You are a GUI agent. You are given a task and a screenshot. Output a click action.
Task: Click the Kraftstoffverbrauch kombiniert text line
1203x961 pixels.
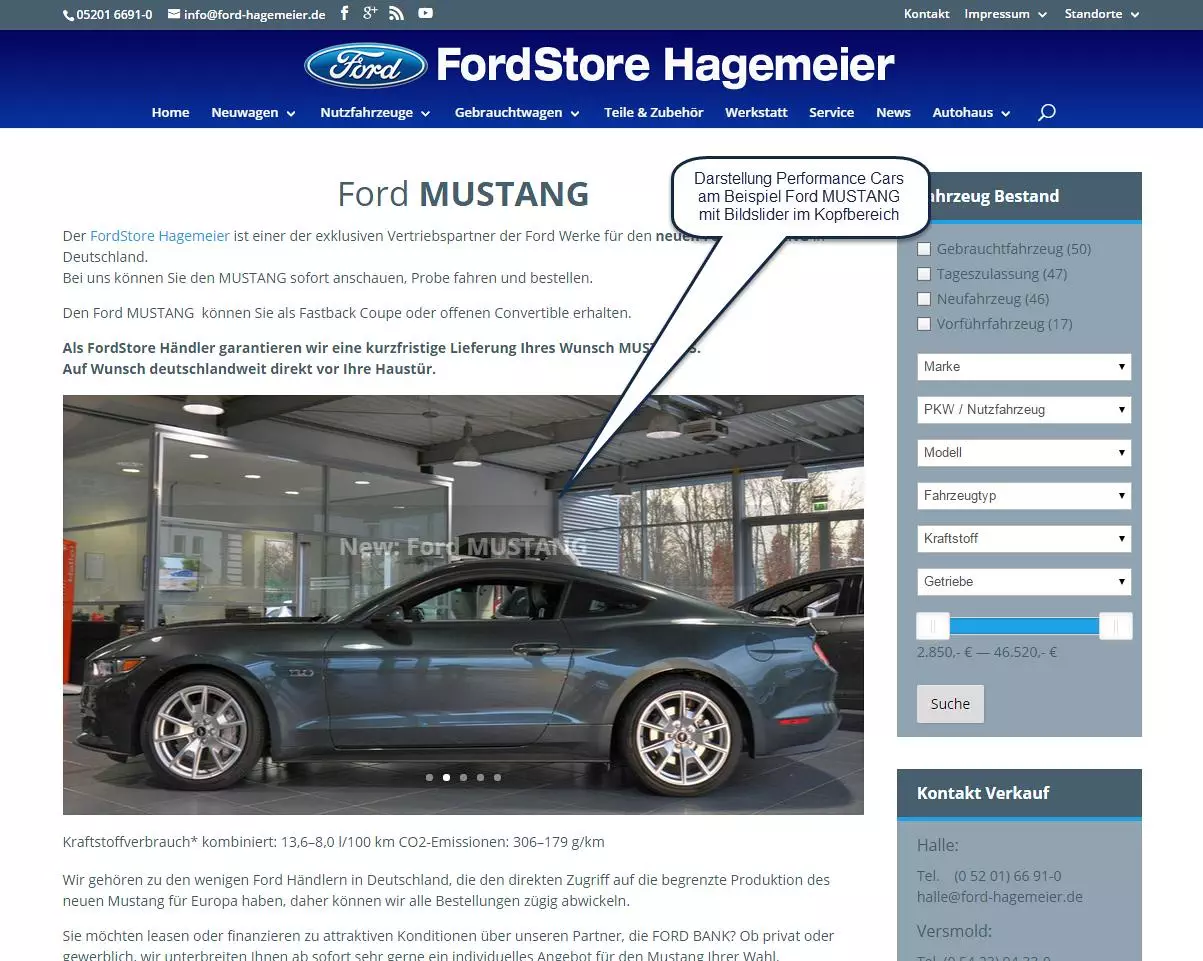[334, 842]
